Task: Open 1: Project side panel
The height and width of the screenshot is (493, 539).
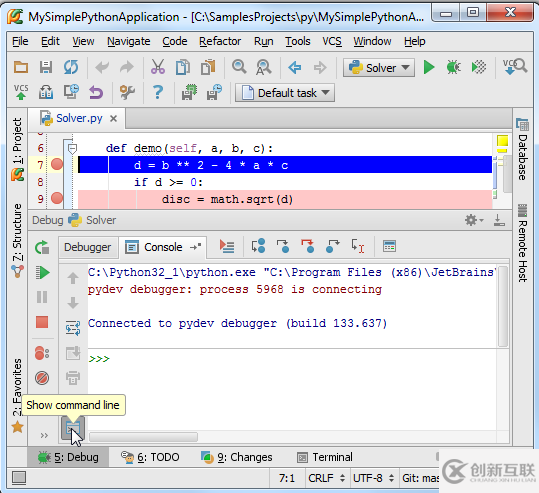Action: tap(17, 149)
